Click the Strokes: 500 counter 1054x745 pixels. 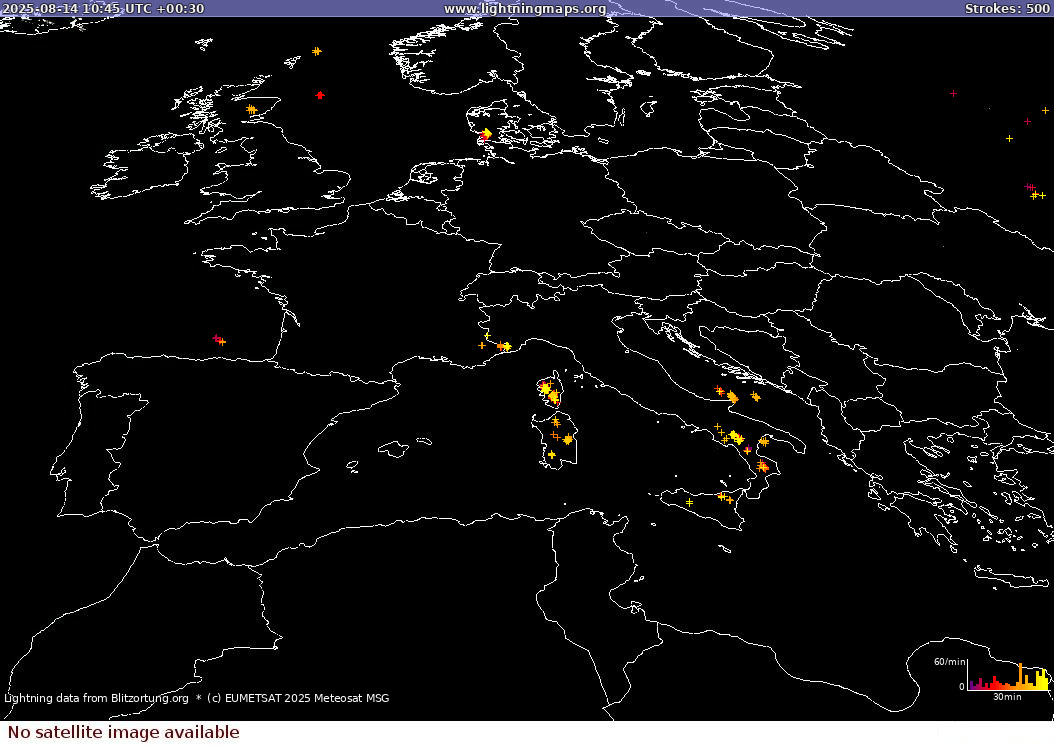click(1006, 9)
